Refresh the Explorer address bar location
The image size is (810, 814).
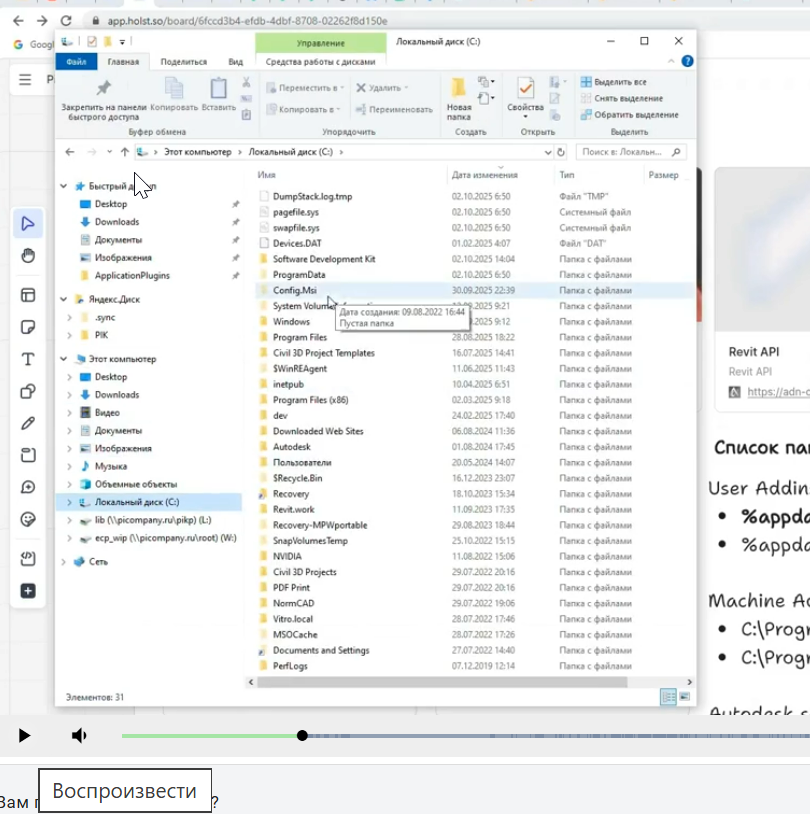[561, 152]
